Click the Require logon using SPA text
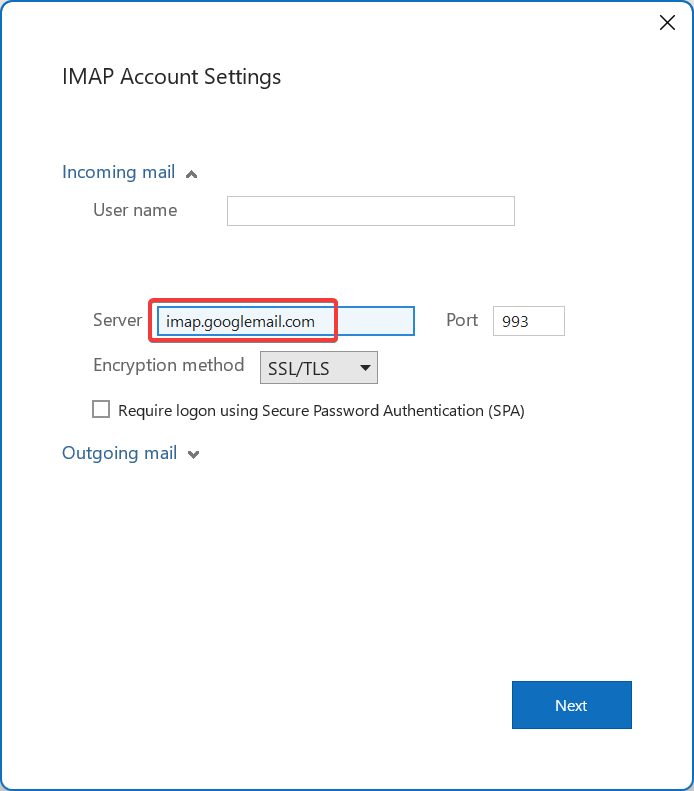Image resolution: width=694 pixels, height=791 pixels. click(321, 411)
